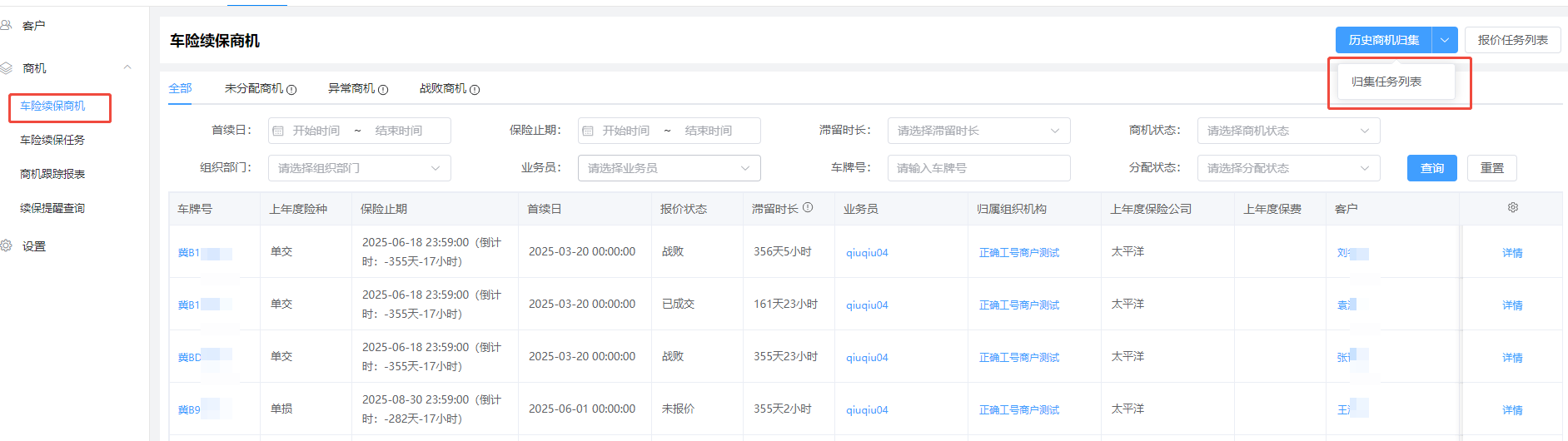Screen dimensions: 1568x441
Task: Click the 商机 layers icon in sidebar
Action: coord(6,68)
